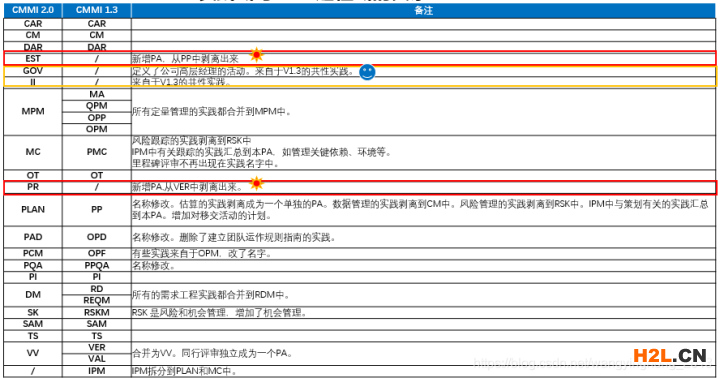Select the OPD cell

(97, 237)
